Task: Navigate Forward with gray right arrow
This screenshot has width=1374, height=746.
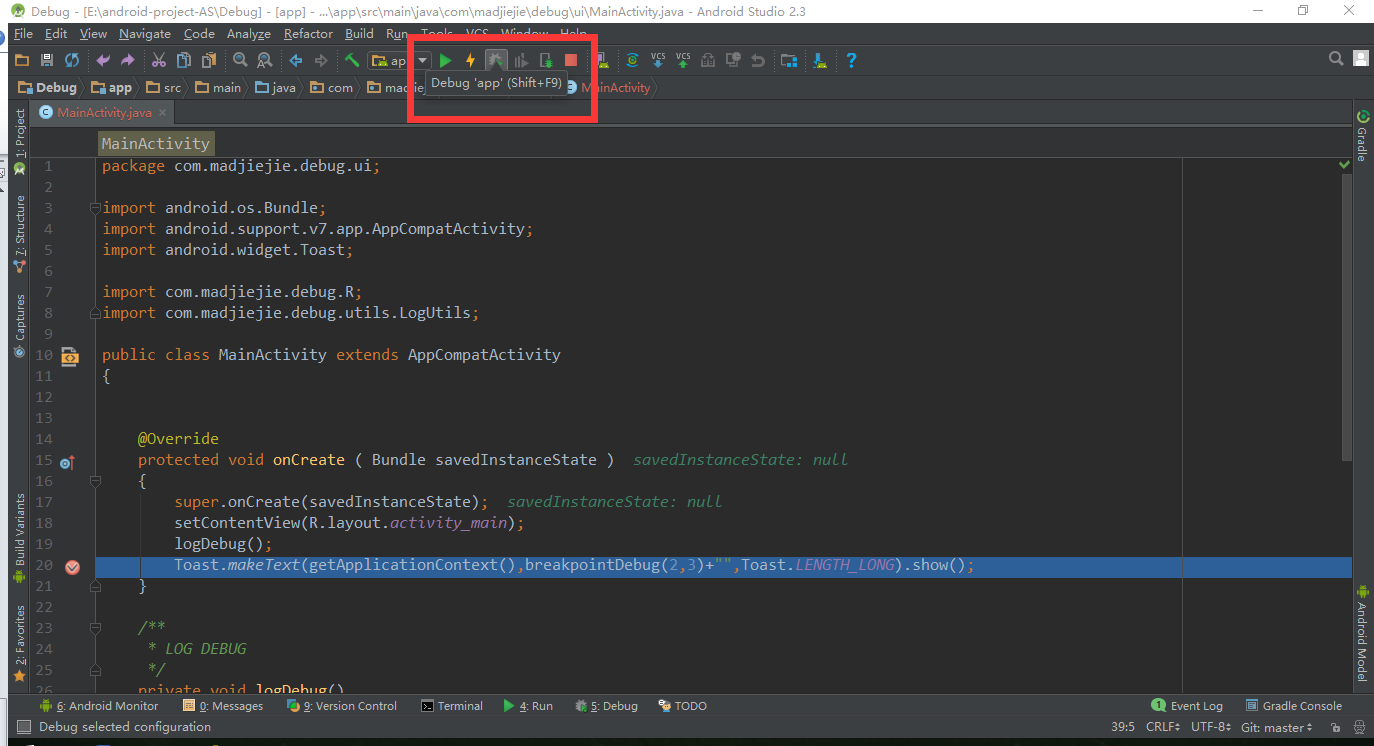Action: point(320,60)
